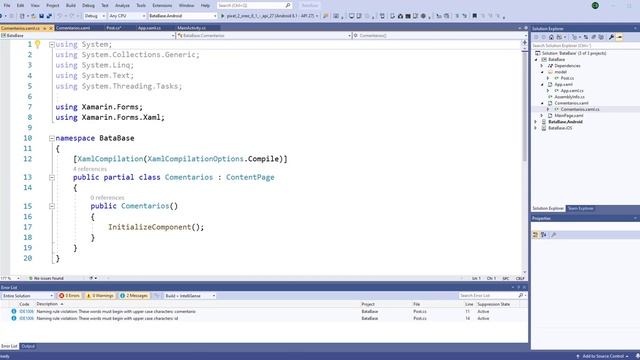Open the Entire Solution scope dropdown
Screen dimensions: 640x360
27,296
